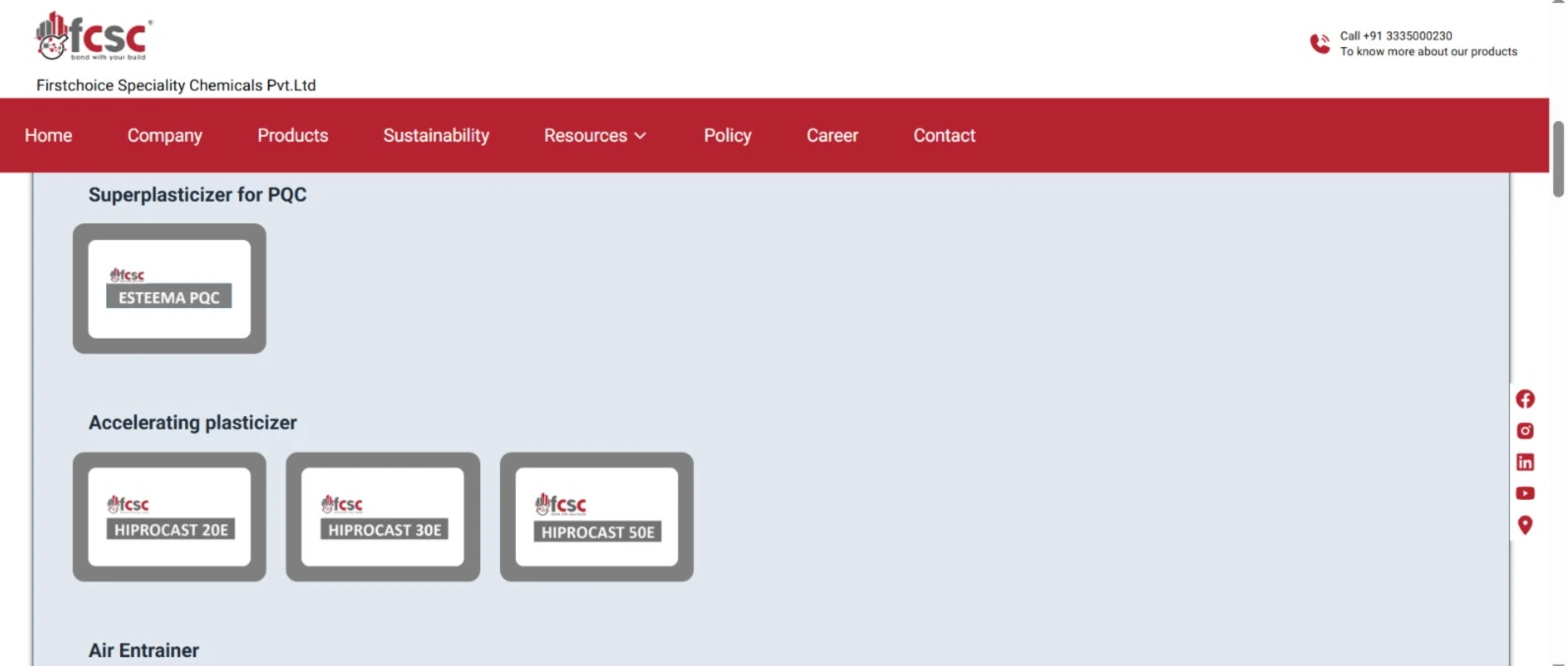Open the HIPROCAST 30E product card
The image size is (1568, 666).
[x=383, y=516]
